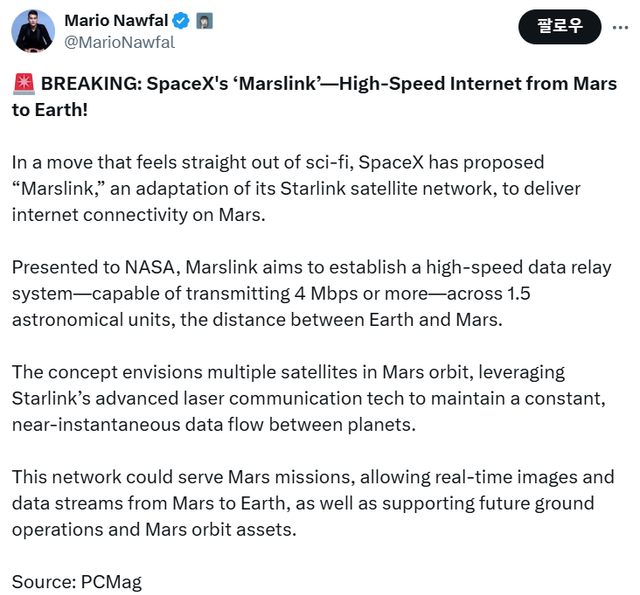Click the Mario Nawfal display name

[x=114, y=21]
